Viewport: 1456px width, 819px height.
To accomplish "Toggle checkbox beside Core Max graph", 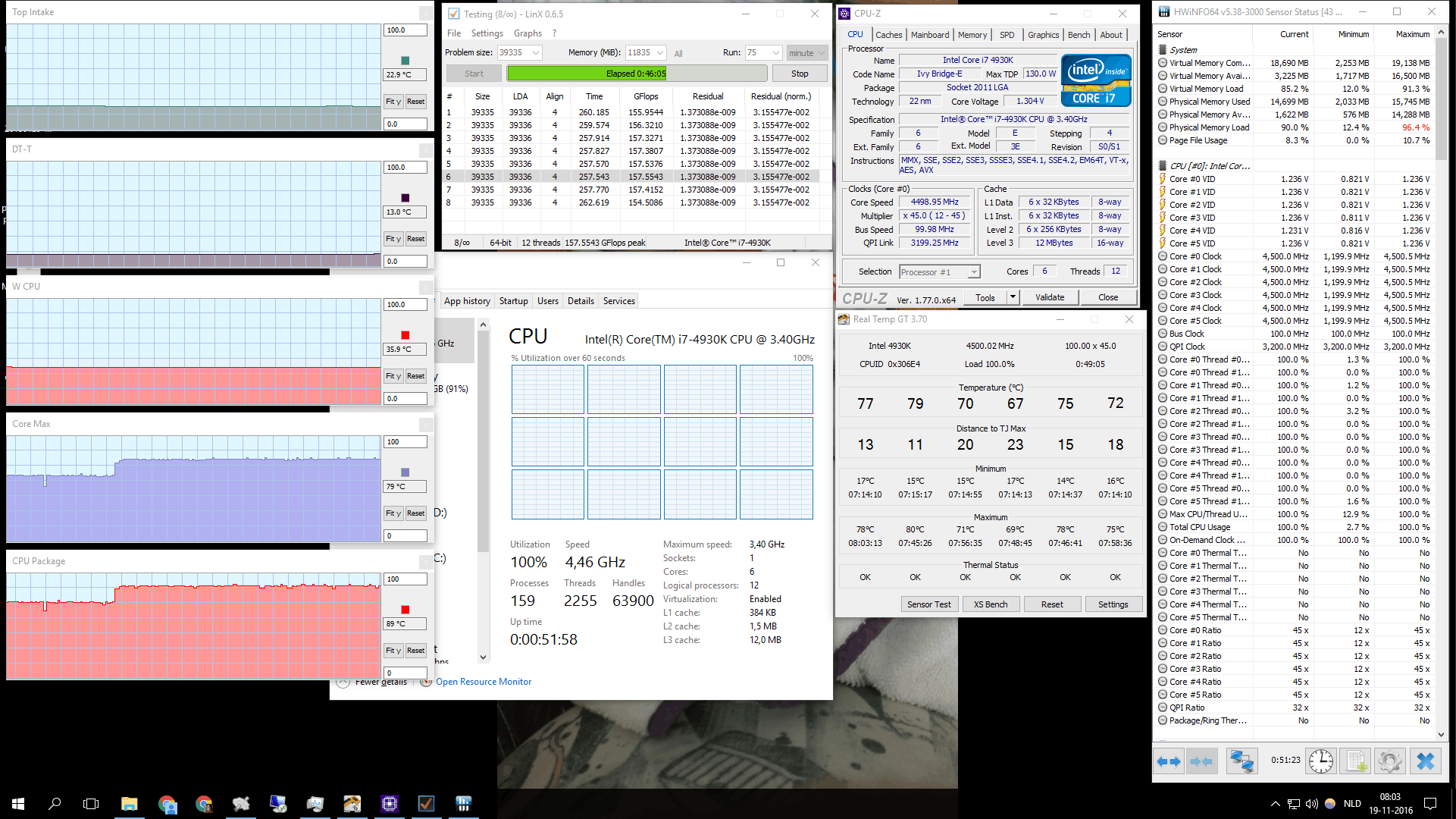I will (426, 425).
